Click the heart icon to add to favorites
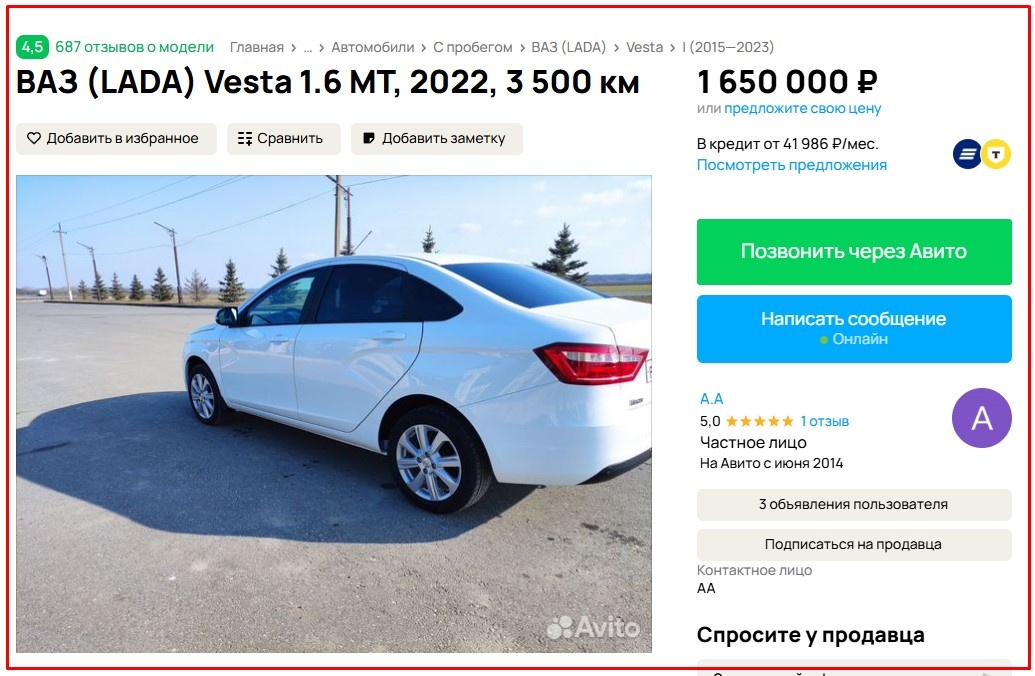 click(34, 139)
